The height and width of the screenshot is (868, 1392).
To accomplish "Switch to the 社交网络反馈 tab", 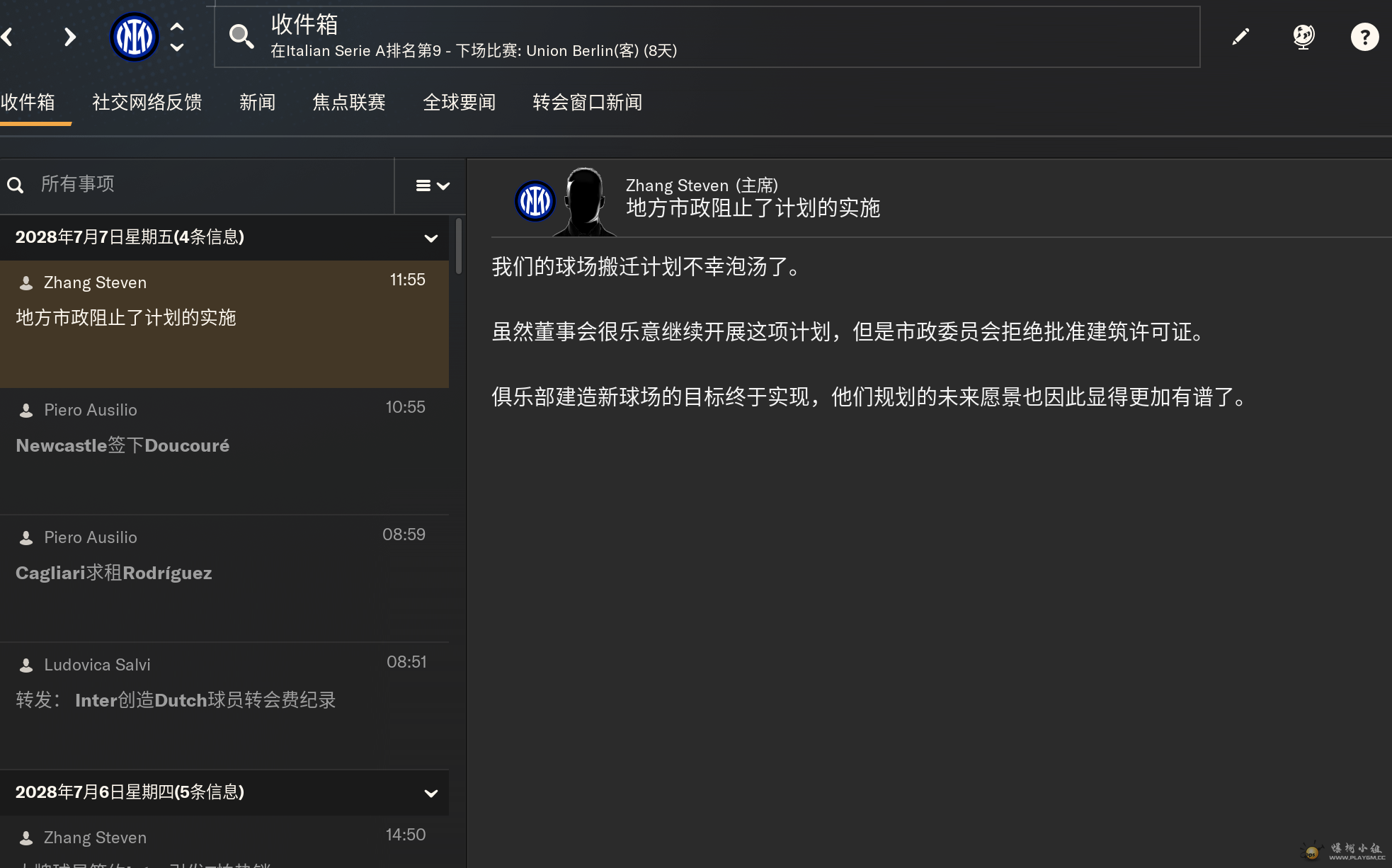I will [x=147, y=103].
